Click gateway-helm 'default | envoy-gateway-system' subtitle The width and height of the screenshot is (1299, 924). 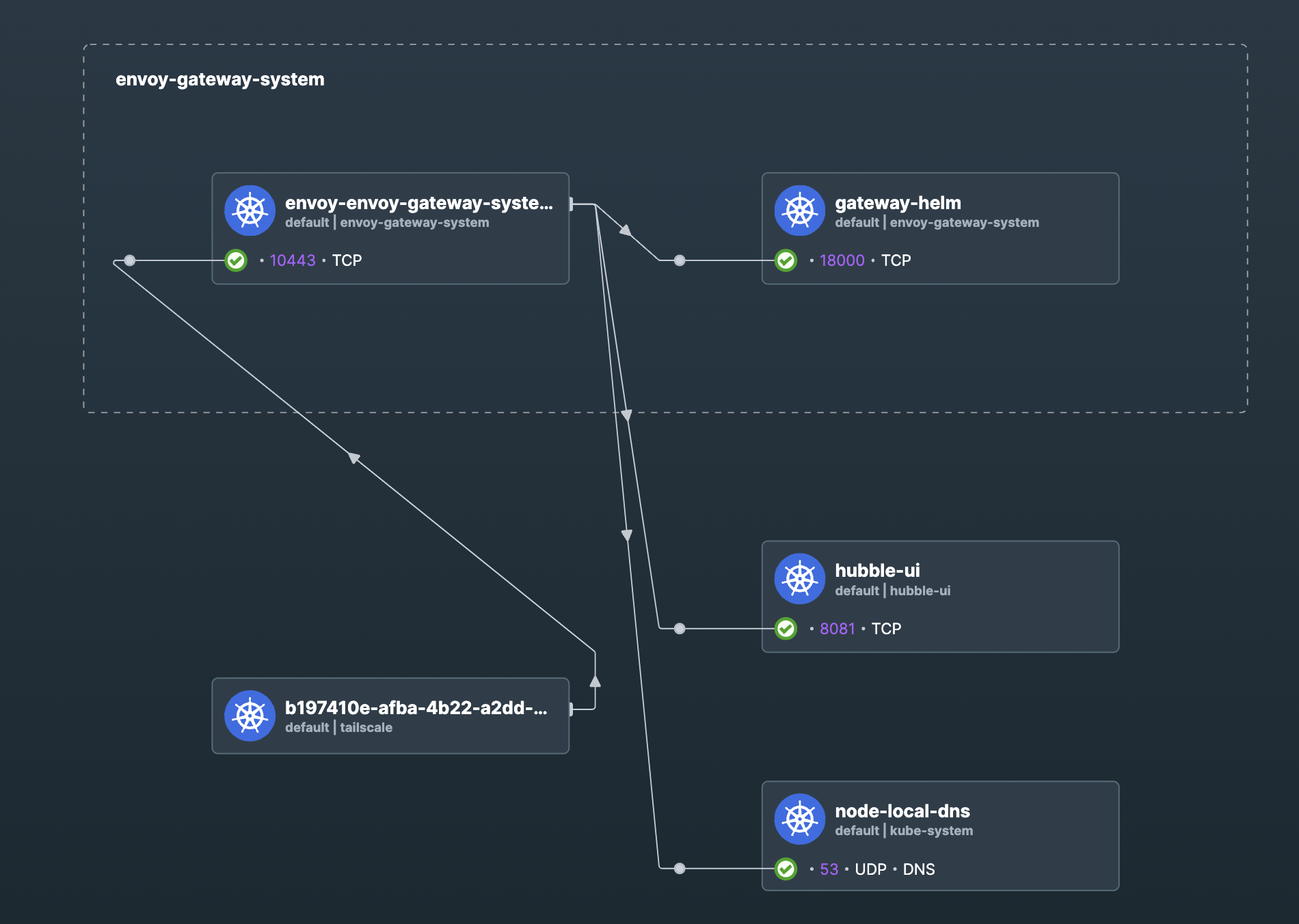click(937, 223)
